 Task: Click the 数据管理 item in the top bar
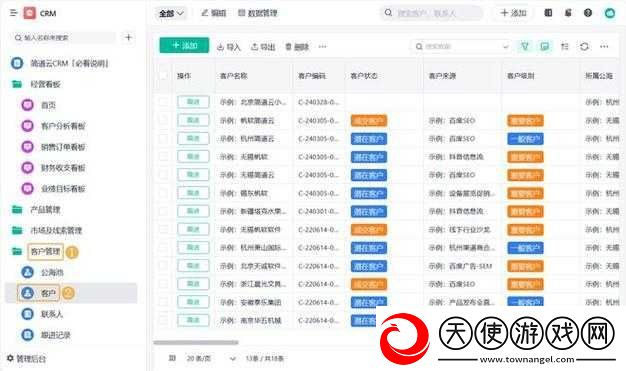(258, 13)
